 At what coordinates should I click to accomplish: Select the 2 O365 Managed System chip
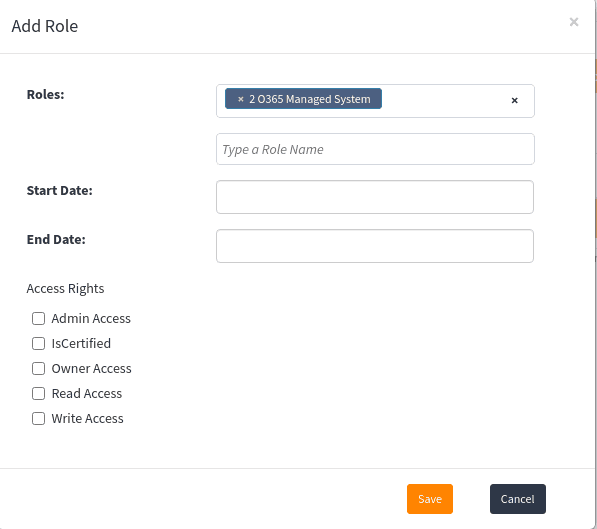click(310, 99)
